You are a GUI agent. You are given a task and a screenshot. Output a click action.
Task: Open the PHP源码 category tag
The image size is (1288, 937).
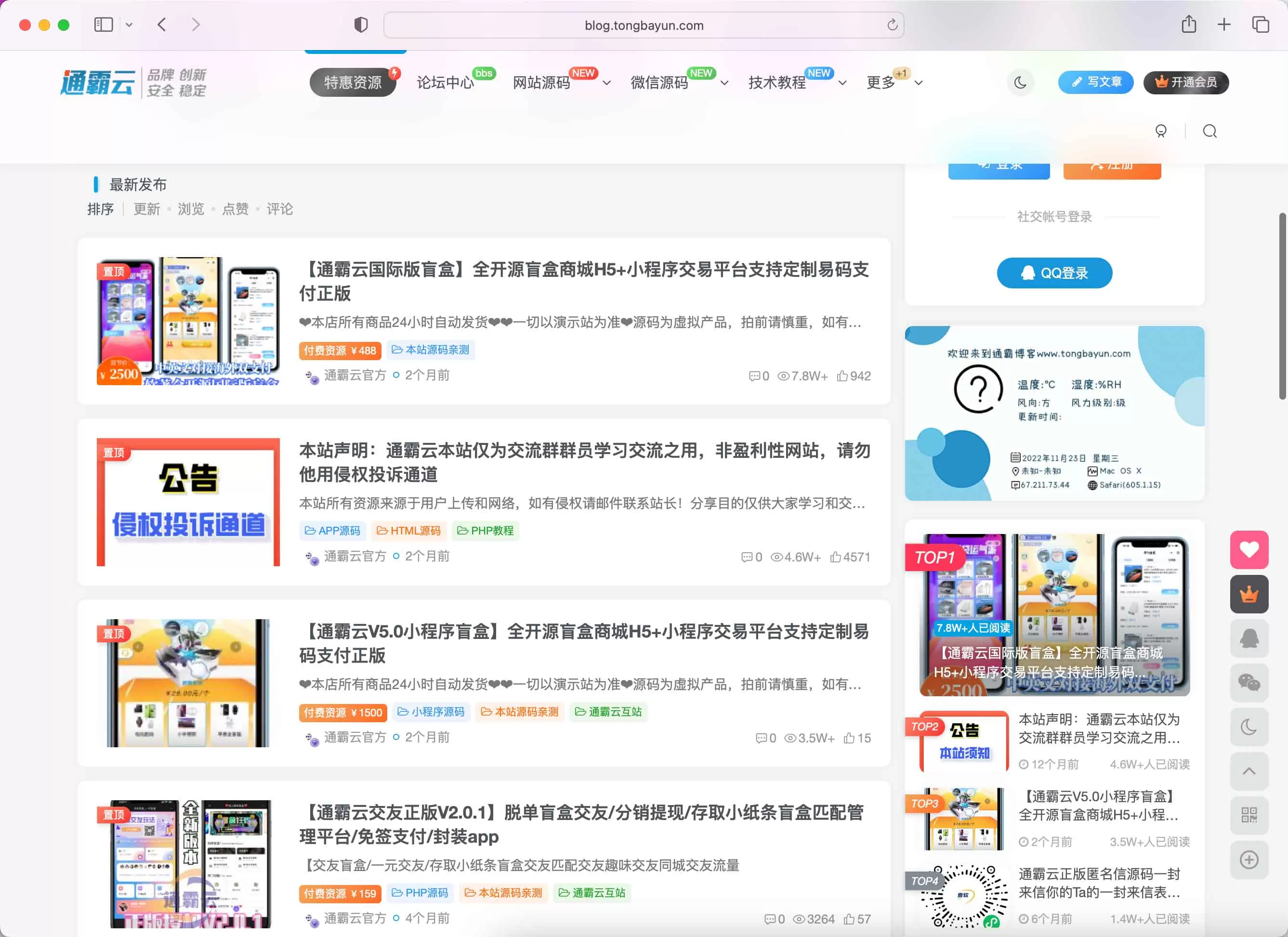coord(420,893)
